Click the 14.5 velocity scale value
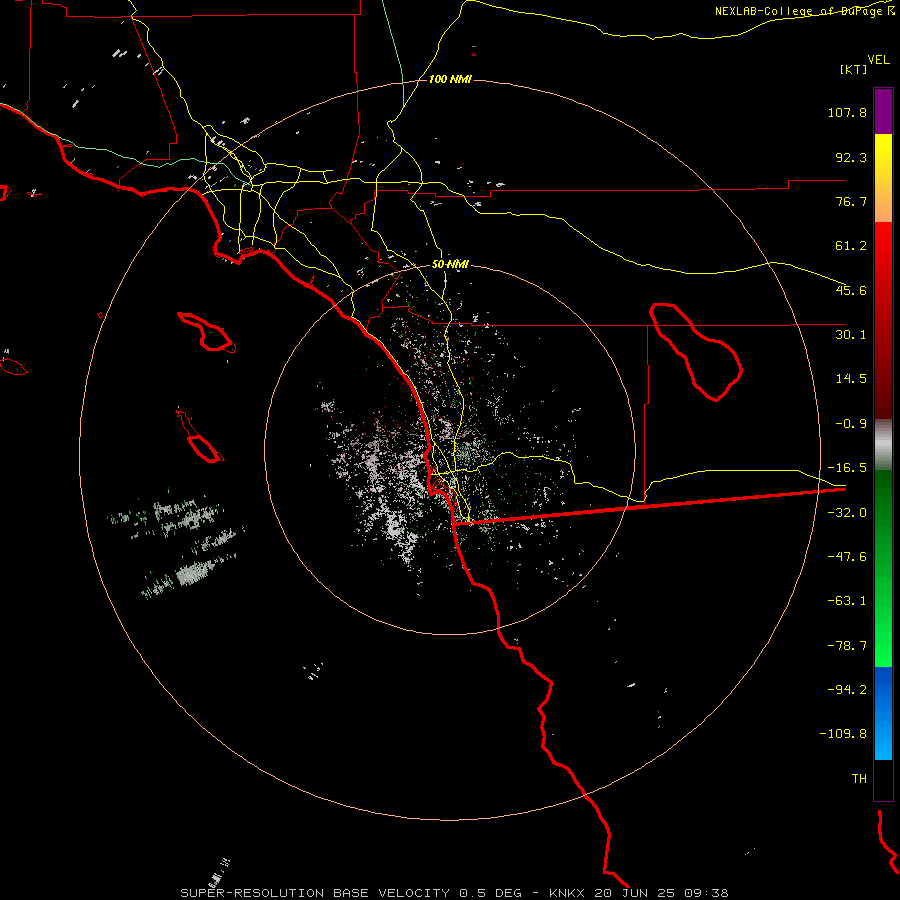This screenshot has width=900, height=900. [x=851, y=379]
